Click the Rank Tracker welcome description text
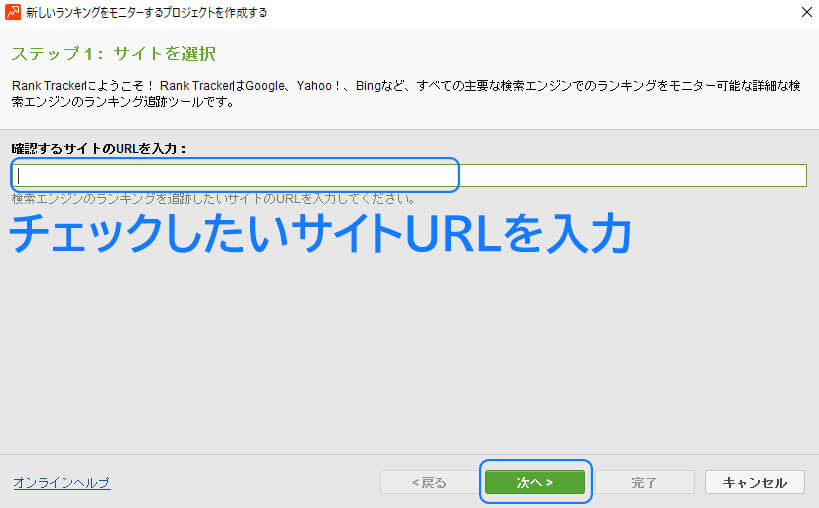Image resolution: width=819 pixels, height=508 pixels. pyautogui.click(x=406, y=93)
